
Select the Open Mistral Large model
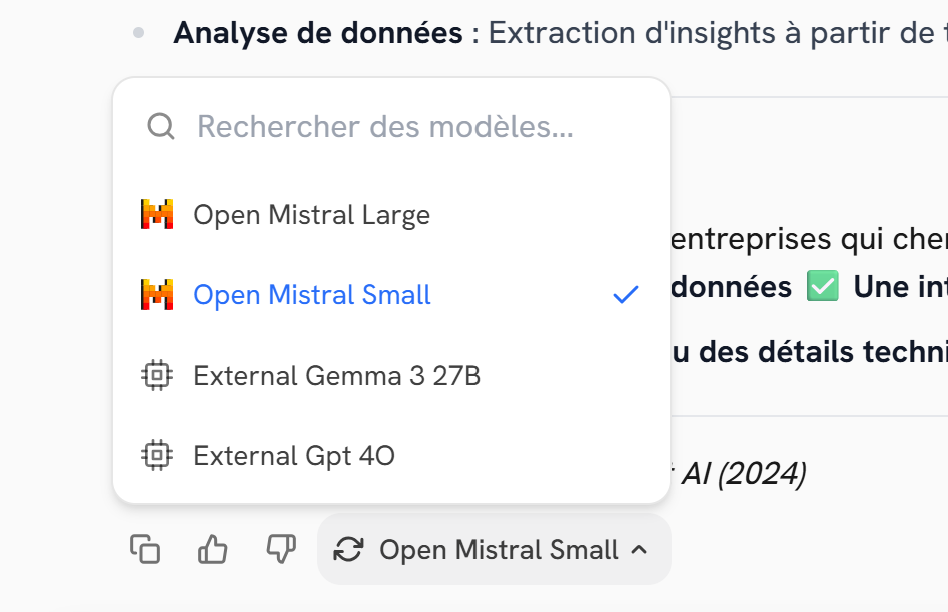point(311,215)
